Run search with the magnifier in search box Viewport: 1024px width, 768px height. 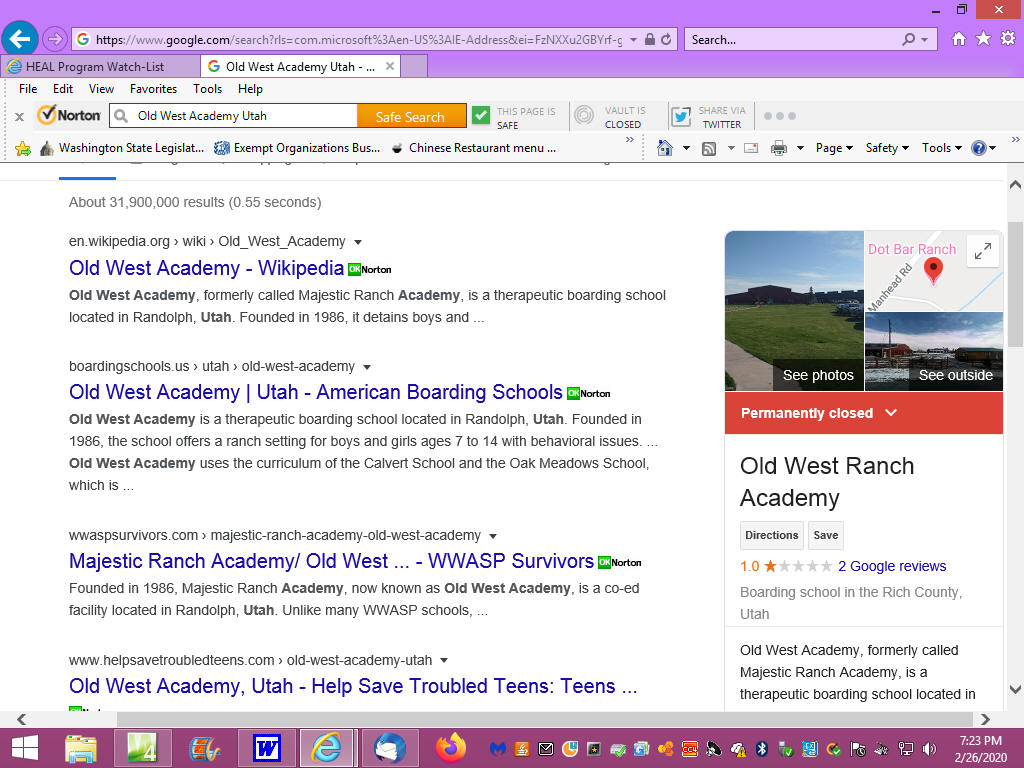point(908,39)
